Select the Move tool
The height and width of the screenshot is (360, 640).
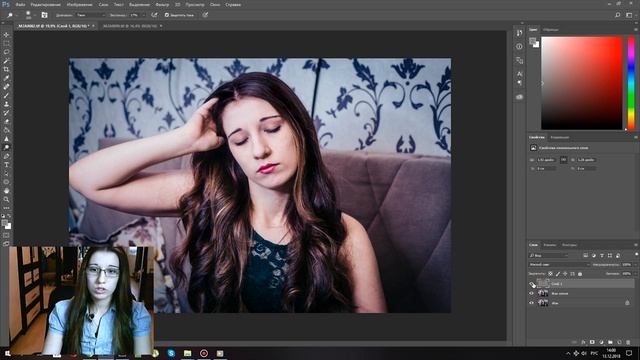tap(6, 35)
